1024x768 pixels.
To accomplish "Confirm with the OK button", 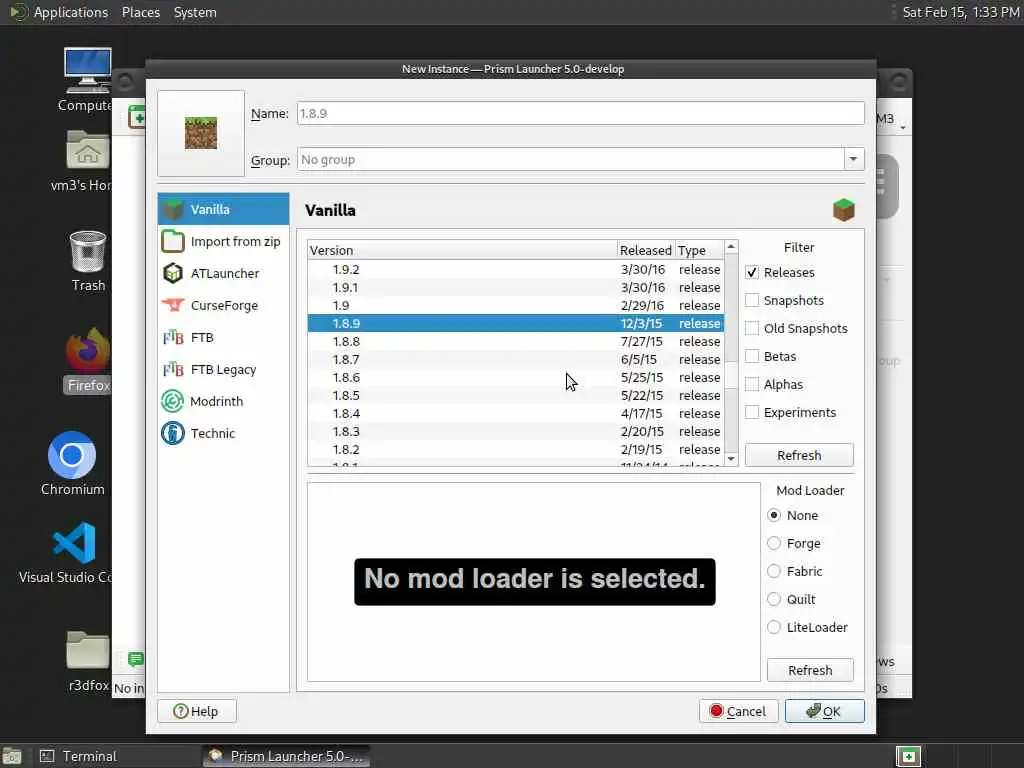I will coord(824,711).
